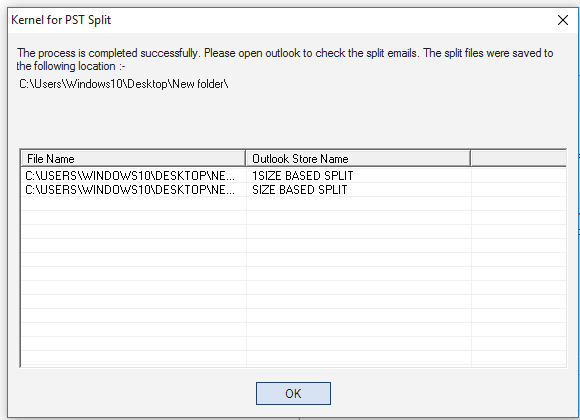Select the file path row for SIZE BASED SPLIT

[x=130, y=189]
